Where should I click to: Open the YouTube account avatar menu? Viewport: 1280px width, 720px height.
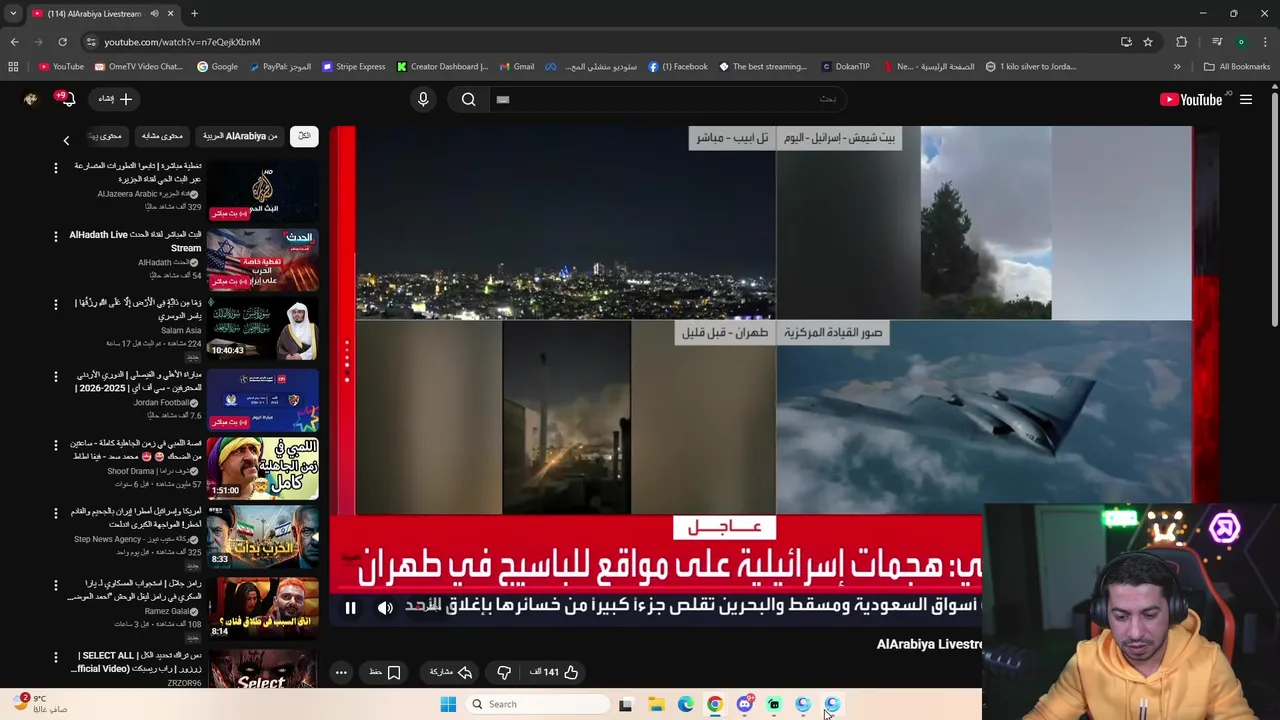pos(30,99)
